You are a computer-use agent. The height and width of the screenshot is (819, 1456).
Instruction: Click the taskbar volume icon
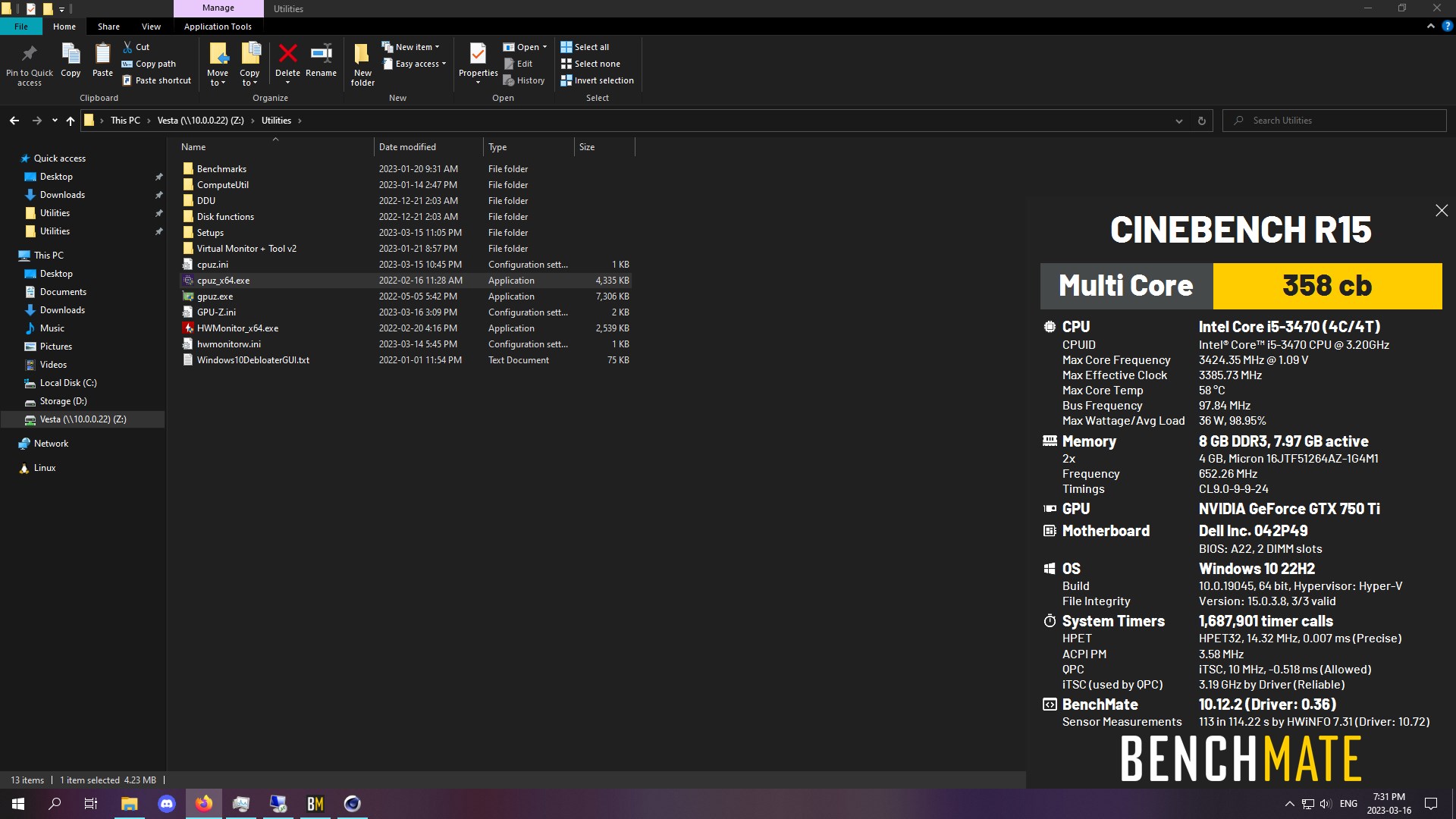coord(1325,804)
